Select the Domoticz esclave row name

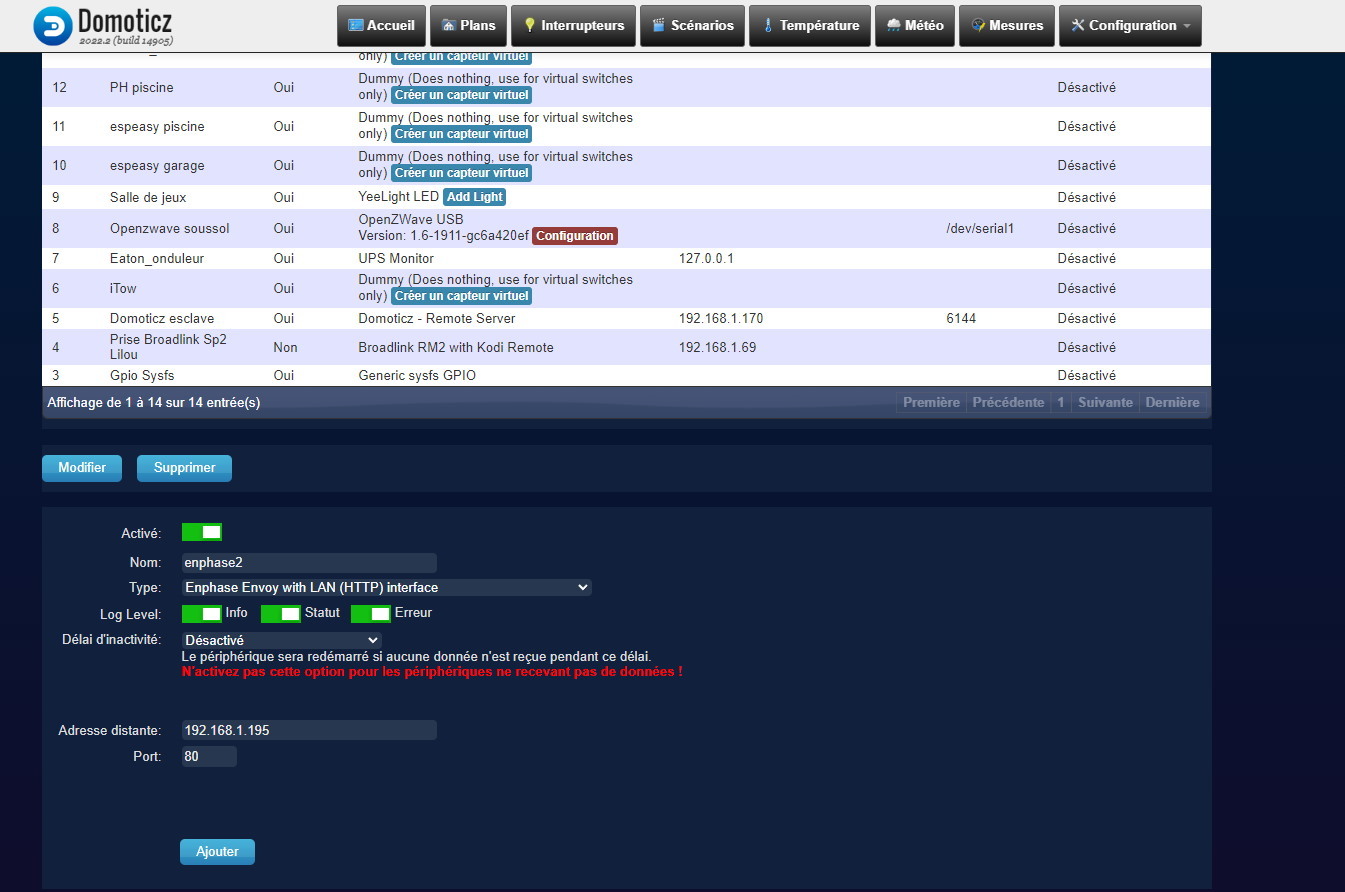tap(162, 319)
